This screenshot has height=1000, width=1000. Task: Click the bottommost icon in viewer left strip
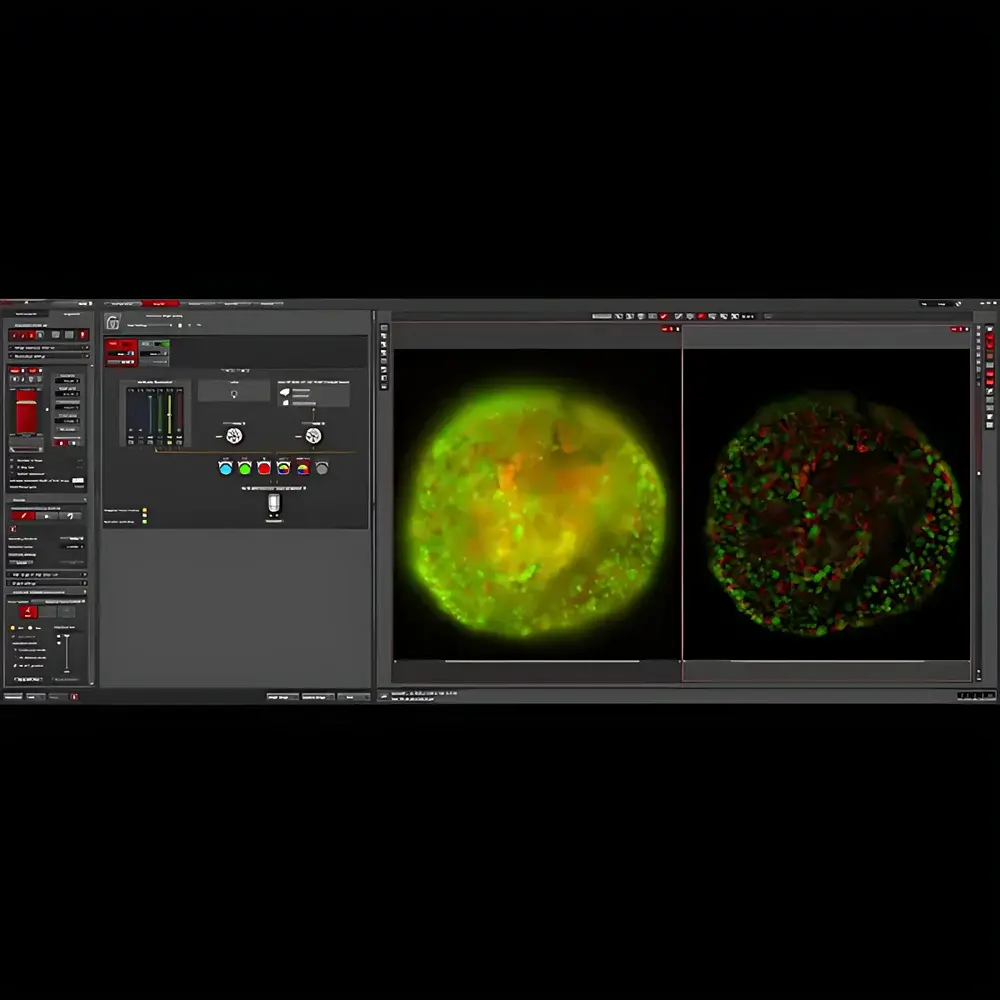click(384, 385)
